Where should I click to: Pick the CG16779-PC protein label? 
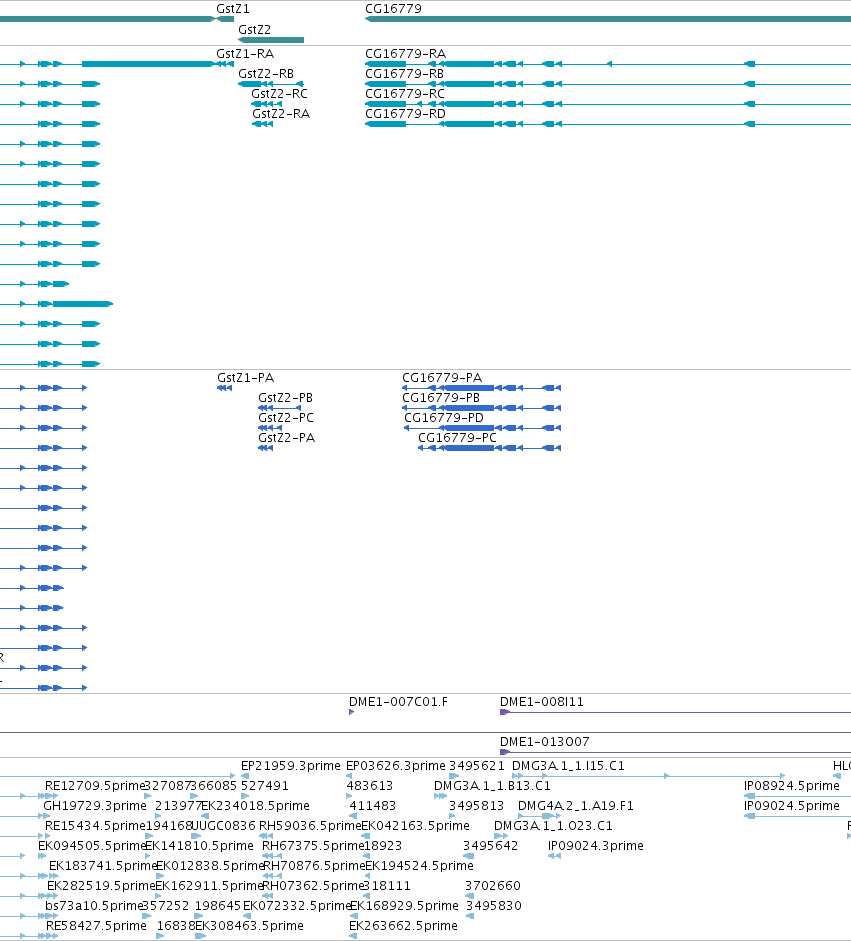457,438
